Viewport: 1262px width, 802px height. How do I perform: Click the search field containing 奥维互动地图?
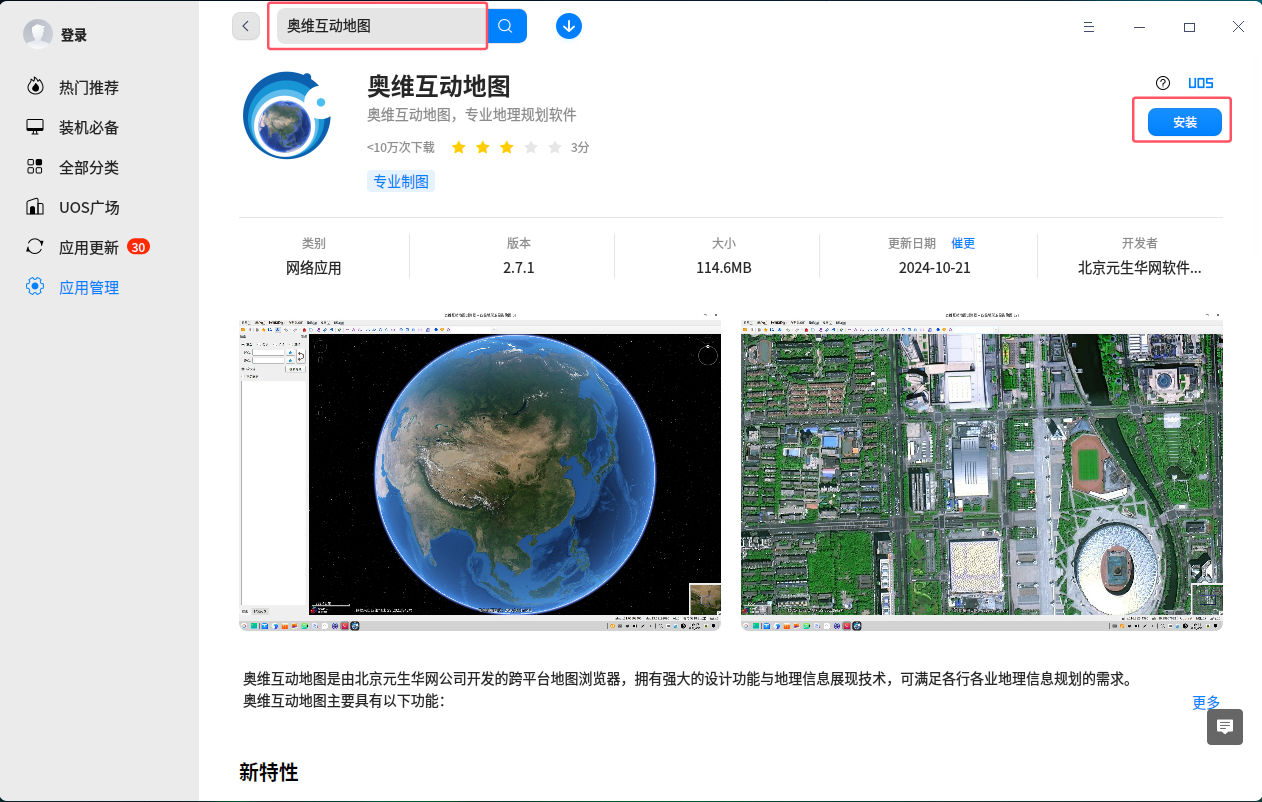(x=382, y=26)
